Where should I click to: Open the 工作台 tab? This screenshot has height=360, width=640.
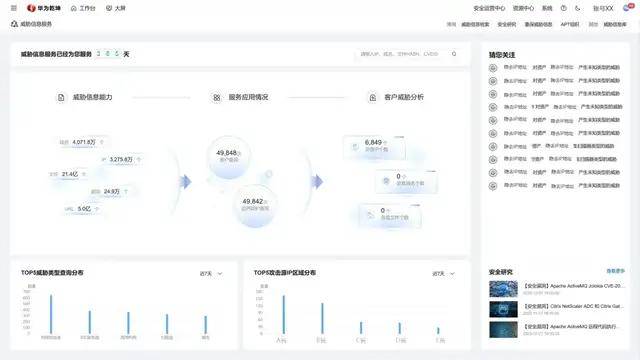coord(83,8)
